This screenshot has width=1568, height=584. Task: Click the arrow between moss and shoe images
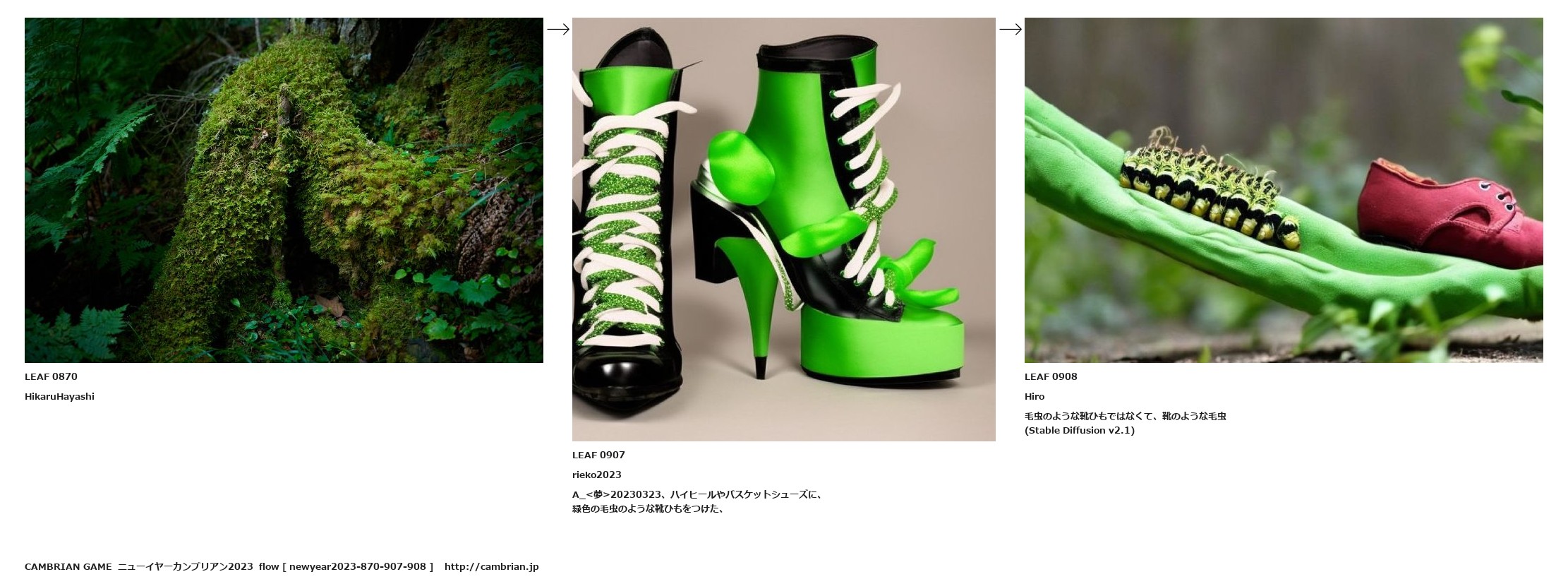557,29
